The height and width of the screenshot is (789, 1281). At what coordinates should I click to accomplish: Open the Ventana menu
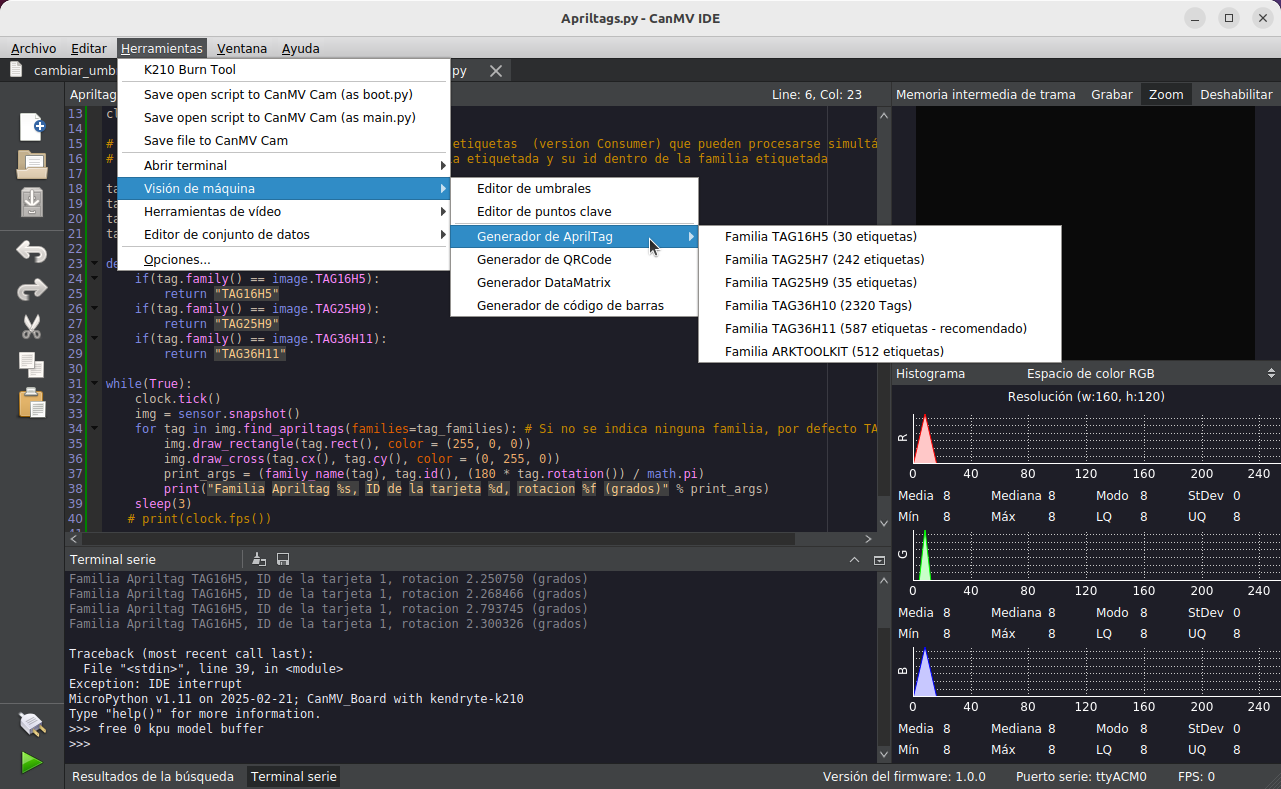[x=242, y=48]
